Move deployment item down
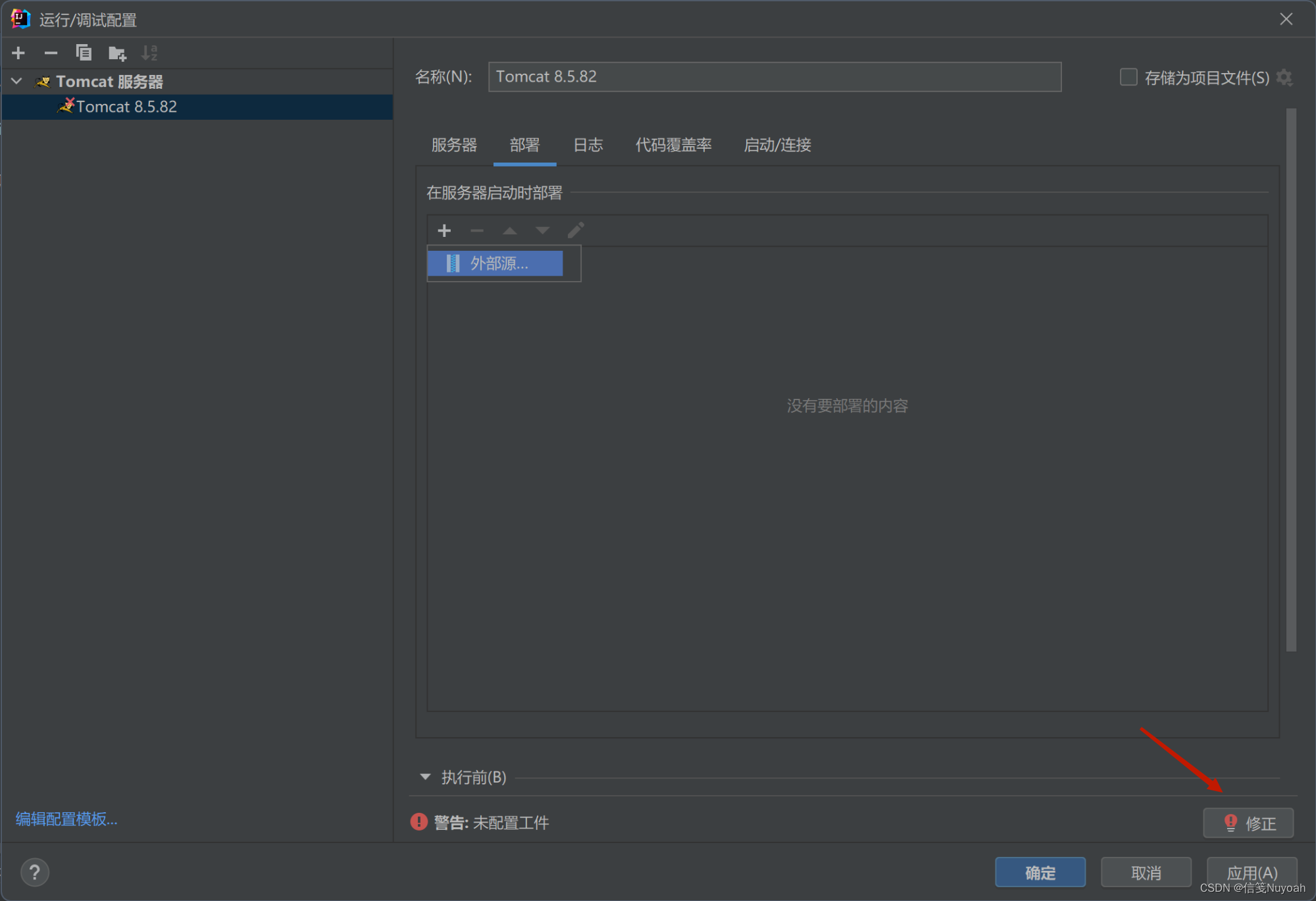 click(x=542, y=230)
